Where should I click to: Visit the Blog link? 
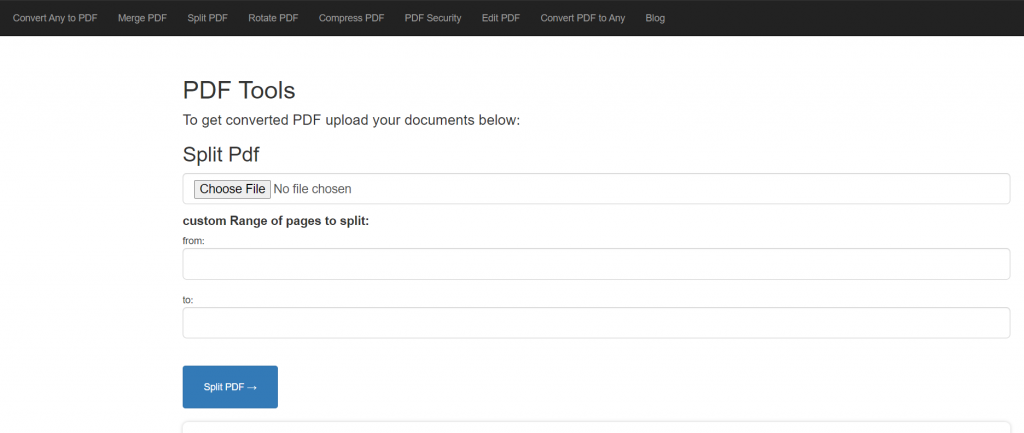tap(655, 18)
